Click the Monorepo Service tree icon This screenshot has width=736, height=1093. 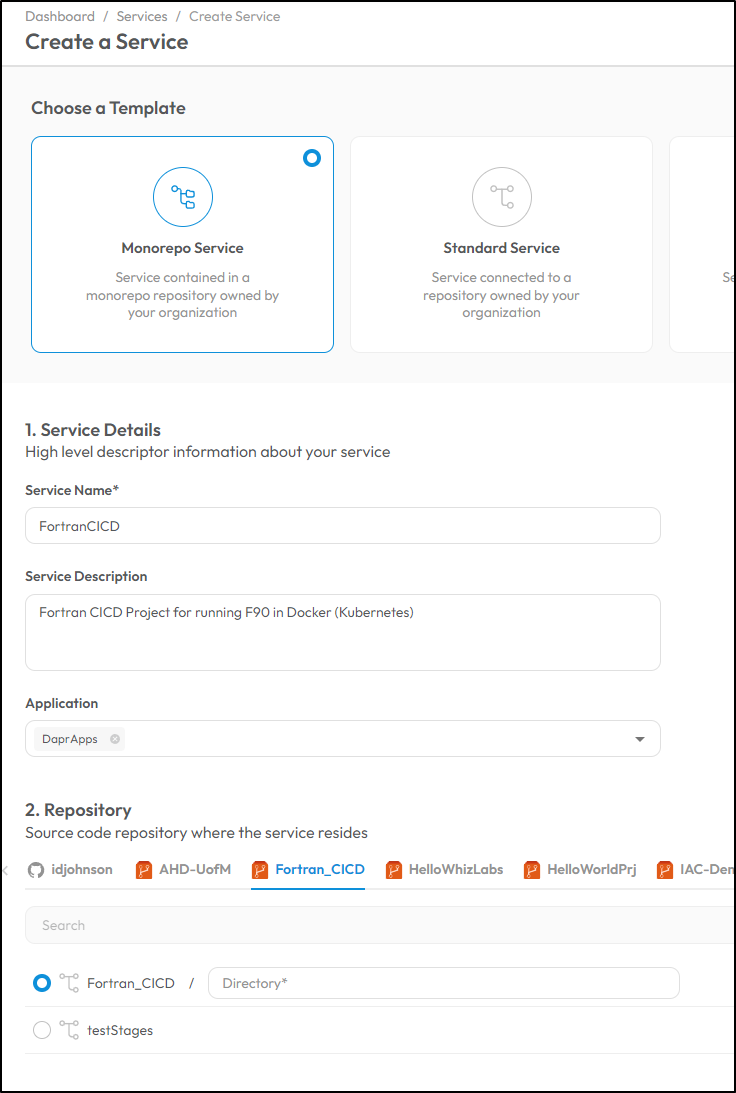183,197
